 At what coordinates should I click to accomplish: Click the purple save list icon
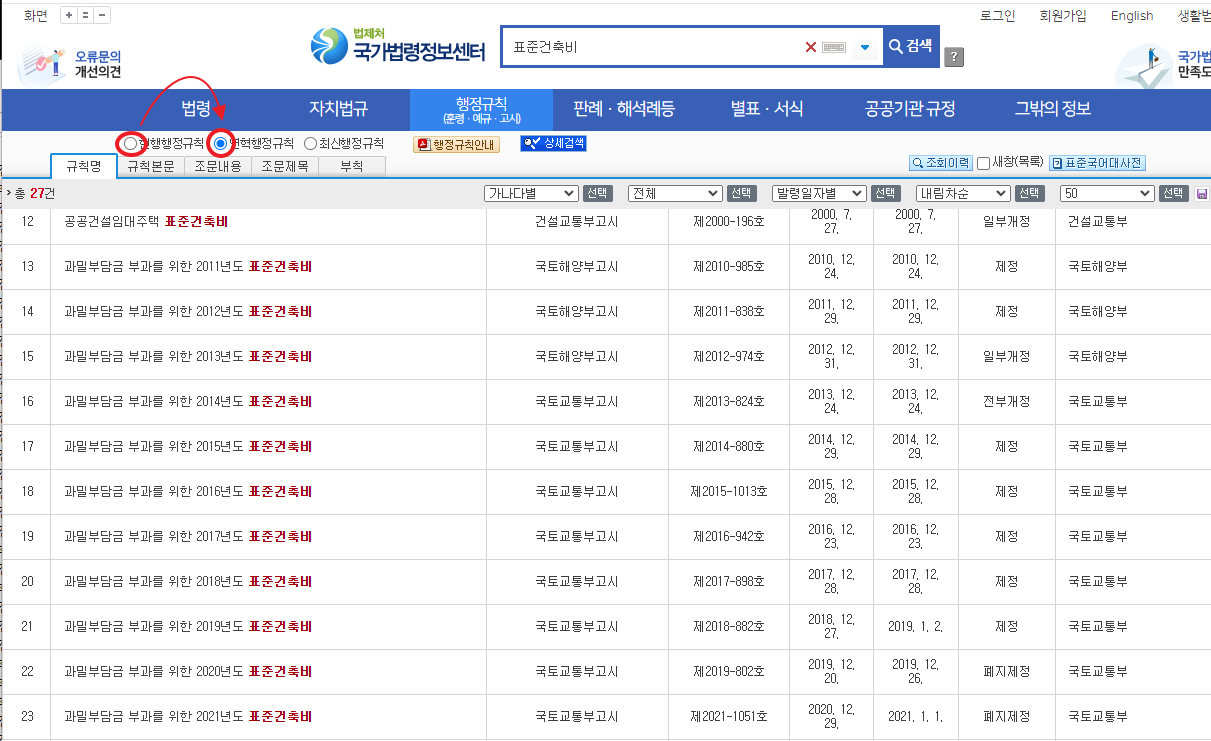click(1201, 193)
